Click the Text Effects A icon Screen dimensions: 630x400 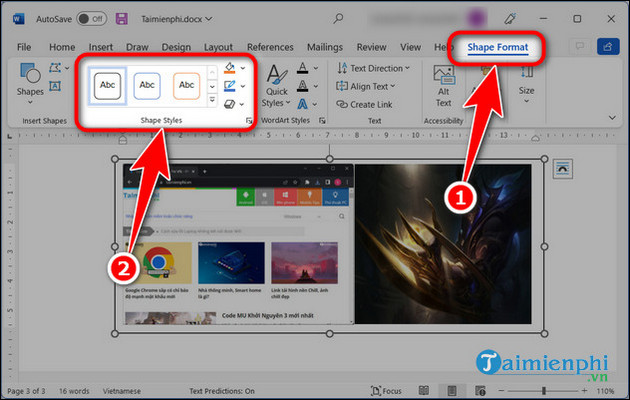303,104
